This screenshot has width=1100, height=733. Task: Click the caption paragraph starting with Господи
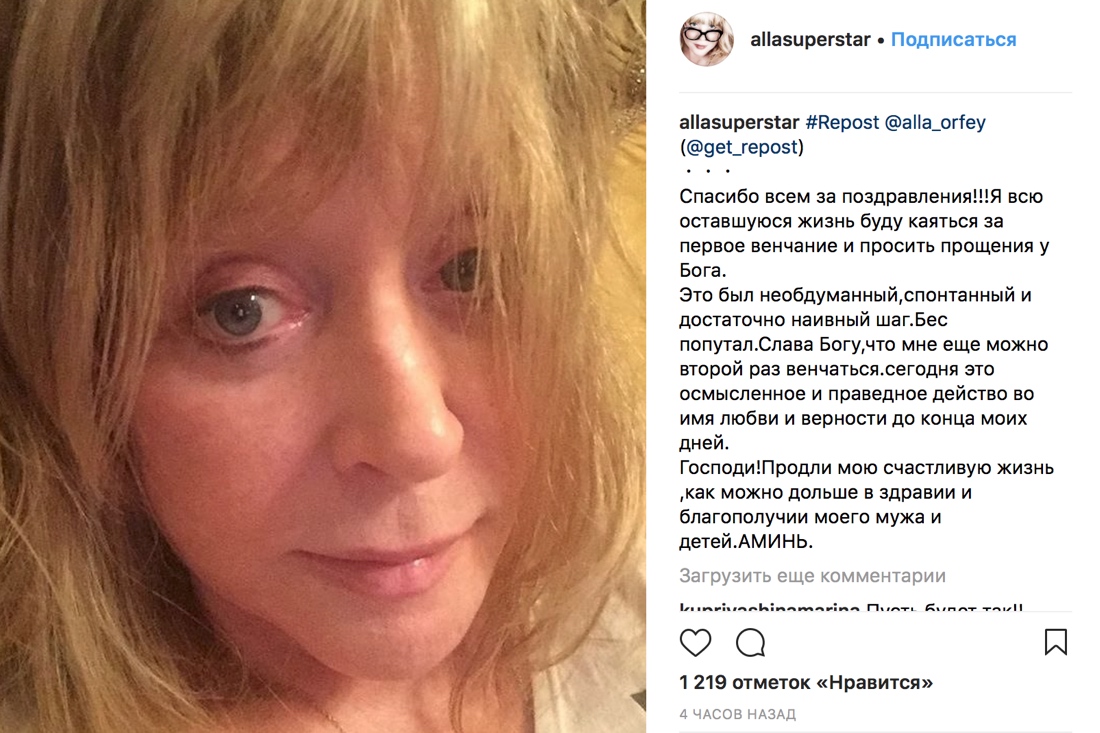point(866,504)
